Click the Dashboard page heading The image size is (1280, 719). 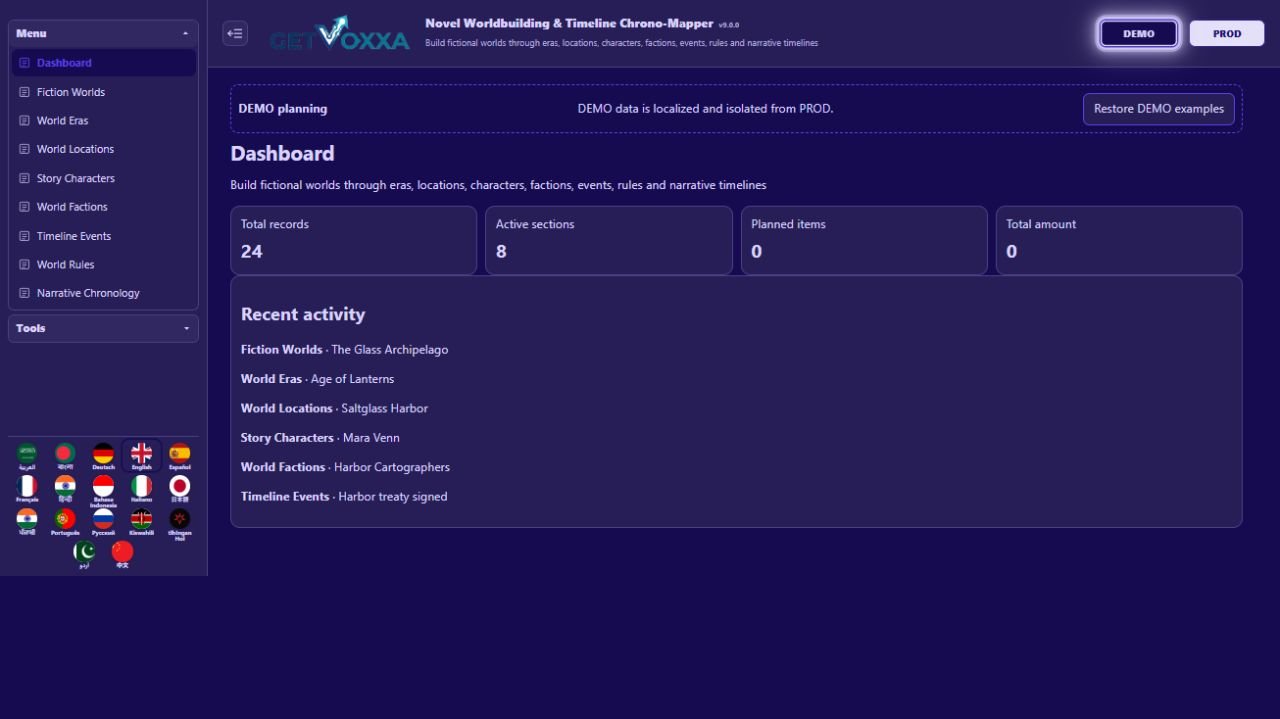pos(282,154)
